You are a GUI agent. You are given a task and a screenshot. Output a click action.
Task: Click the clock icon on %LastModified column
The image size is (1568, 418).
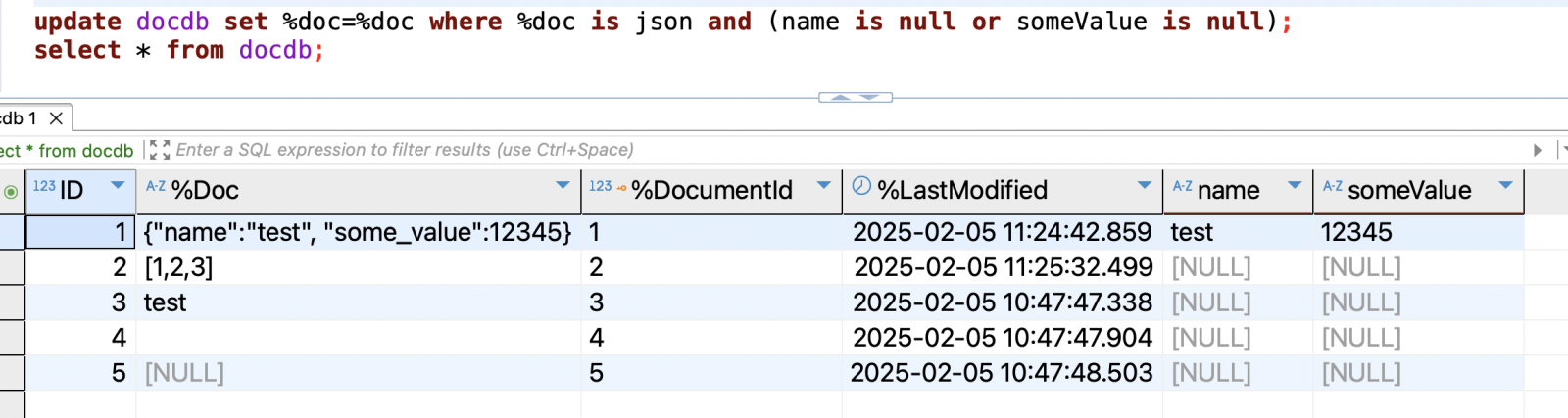[x=861, y=186]
